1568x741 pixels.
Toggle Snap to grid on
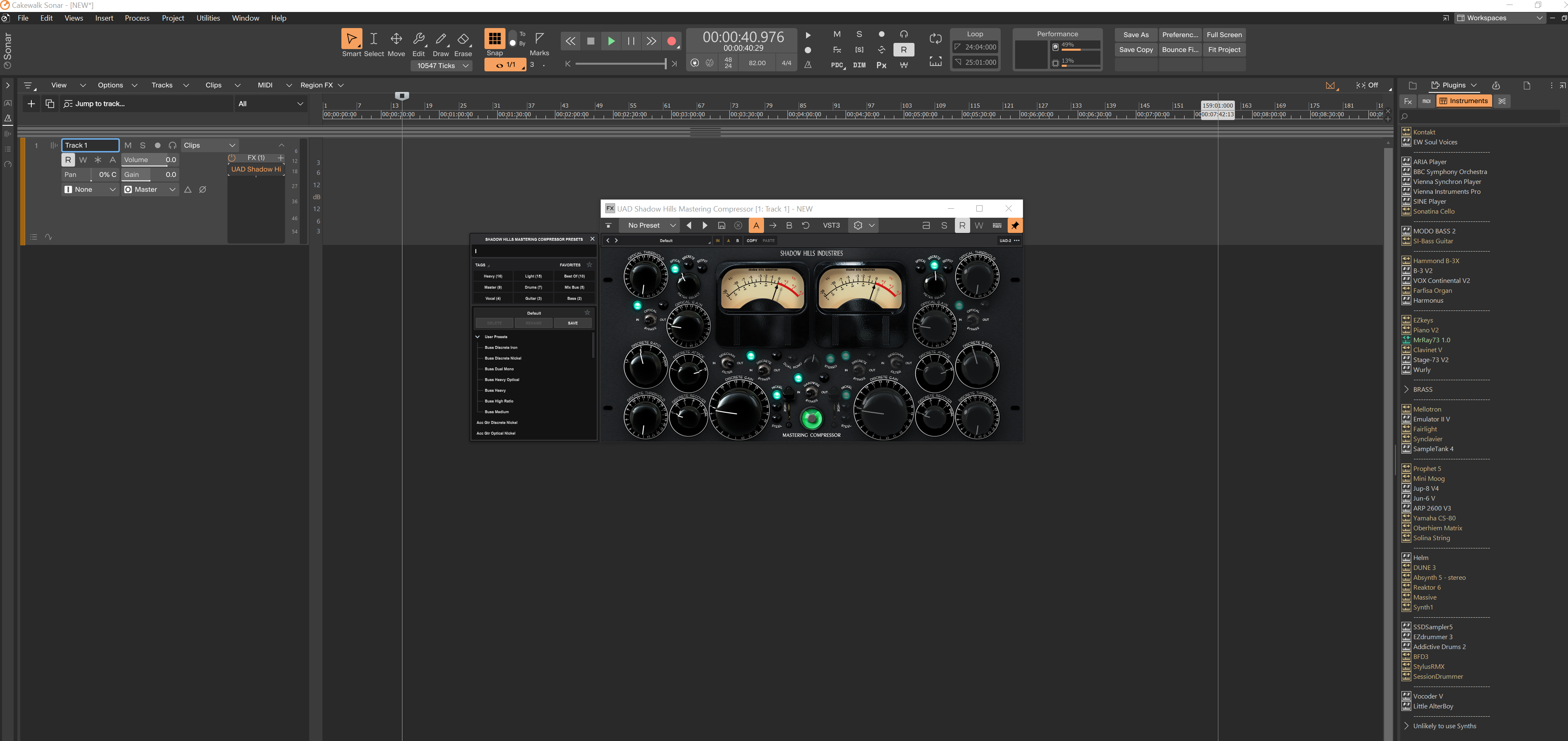click(495, 39)
